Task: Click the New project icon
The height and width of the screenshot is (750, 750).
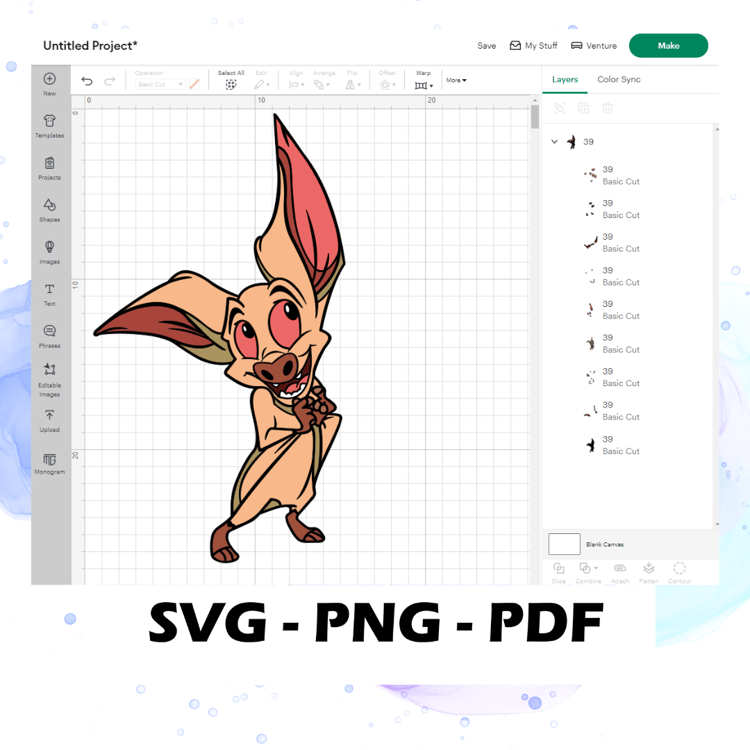Action: (50, 79)
